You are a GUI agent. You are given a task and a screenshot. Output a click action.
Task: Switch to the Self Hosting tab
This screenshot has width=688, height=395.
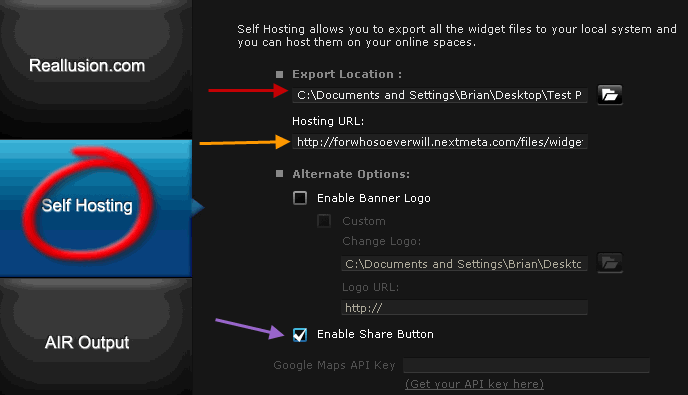(x=87, y=205)
